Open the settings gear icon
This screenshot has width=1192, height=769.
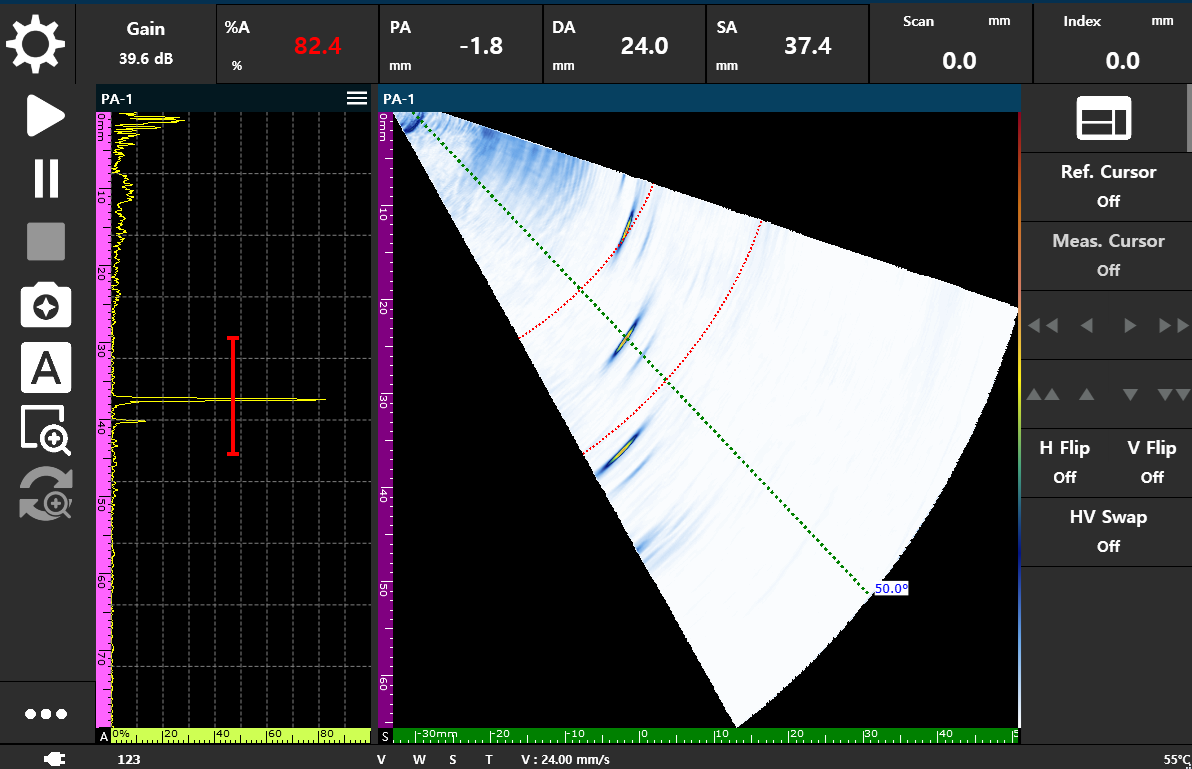(x=36, y=43)
